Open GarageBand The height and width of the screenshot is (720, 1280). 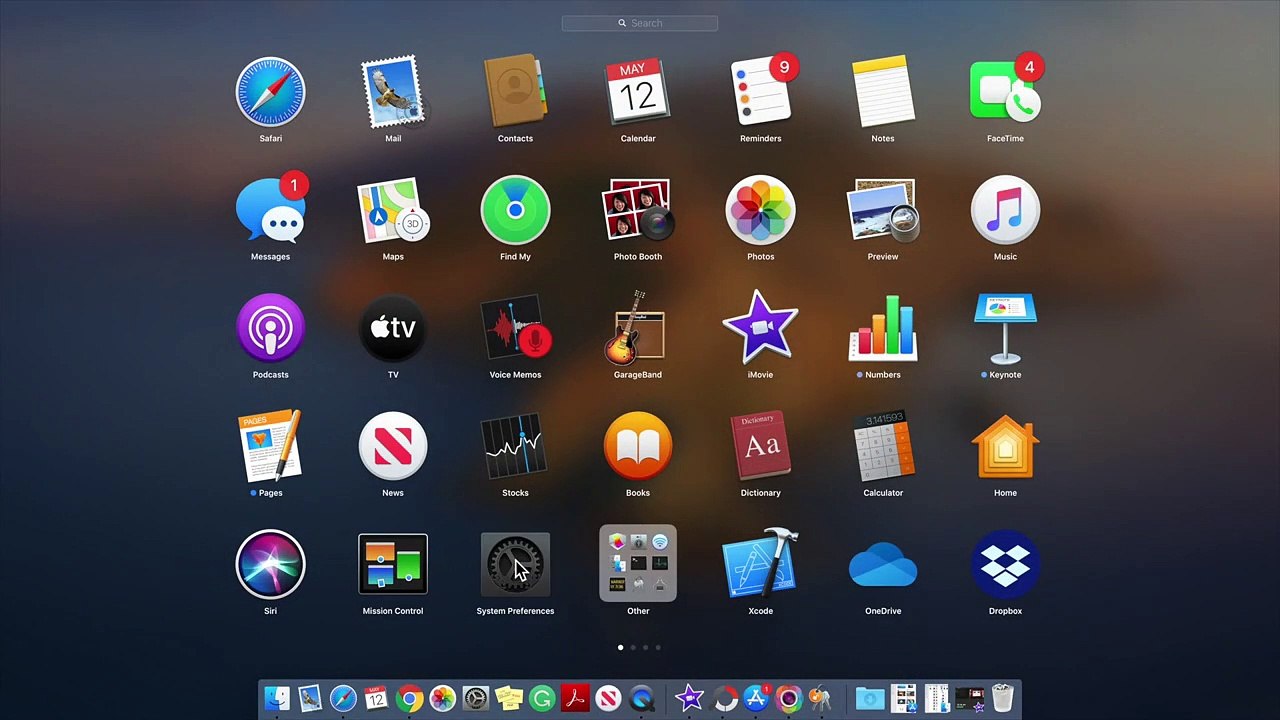(x=638, y=328)
